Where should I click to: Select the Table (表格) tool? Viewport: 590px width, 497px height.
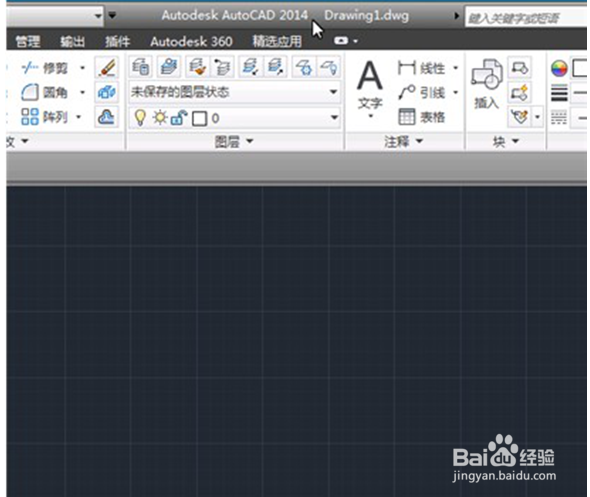[x=421, y=117]
